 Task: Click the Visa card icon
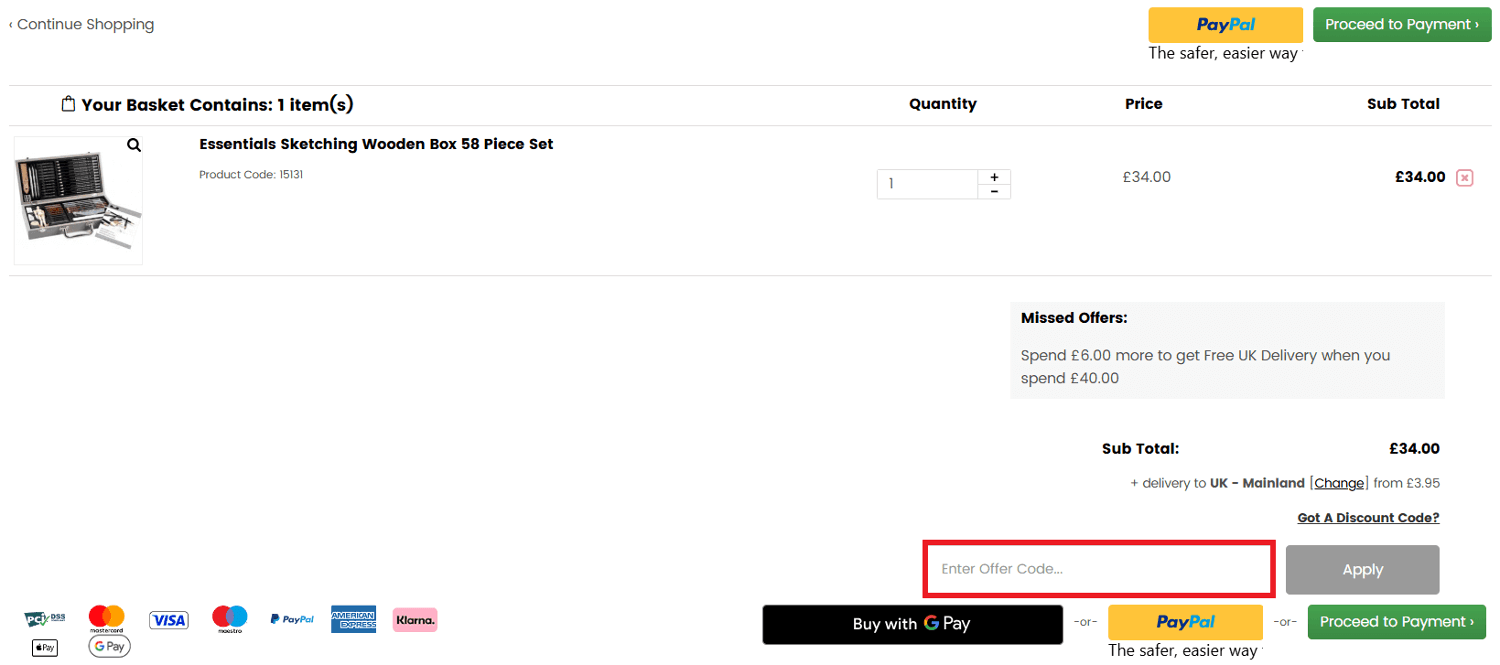(169, 620)
